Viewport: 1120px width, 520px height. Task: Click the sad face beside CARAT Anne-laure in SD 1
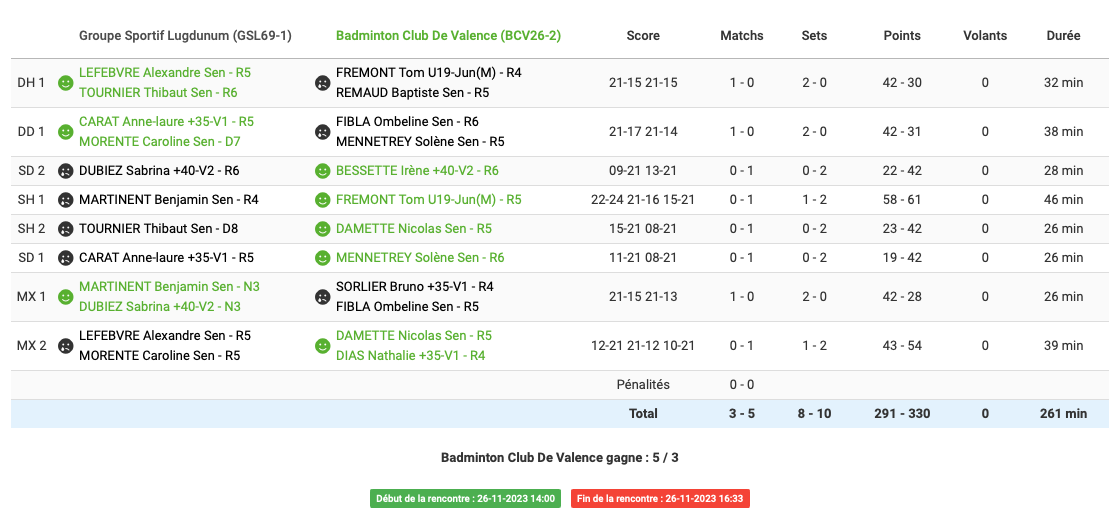pyautogui.click(x=66, y=258)
